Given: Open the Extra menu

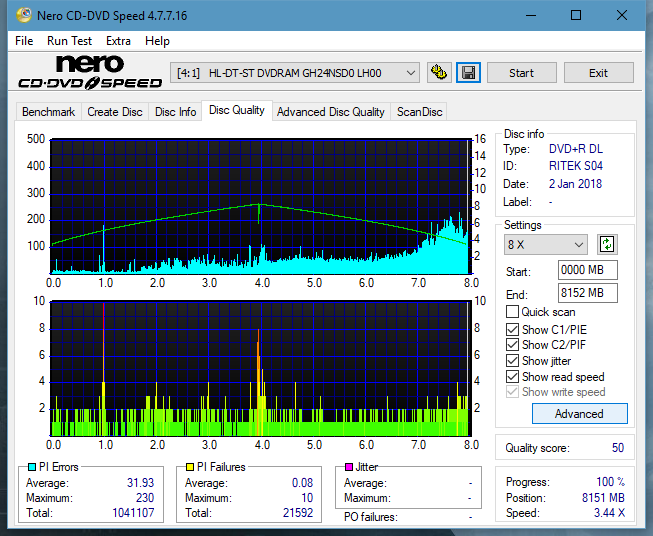Looking at the screenshot, I should [x=118, y=41].
